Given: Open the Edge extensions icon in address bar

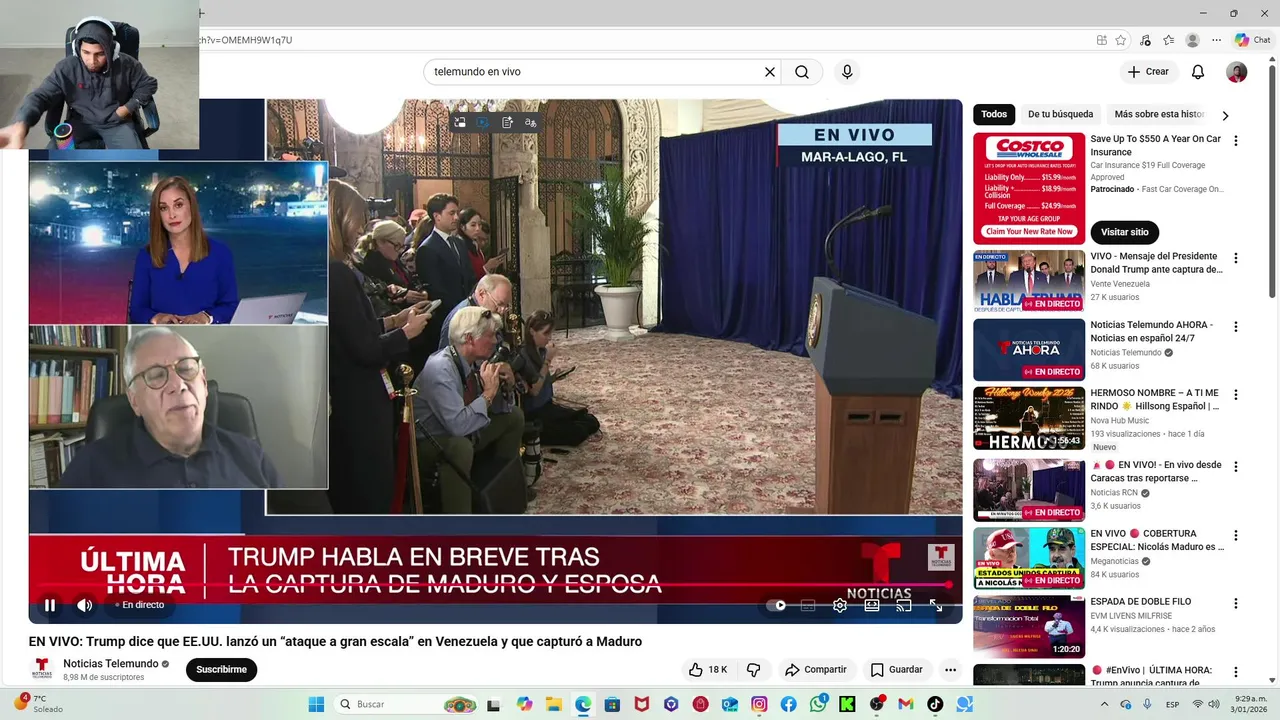Looking at the screenshot, I should 1101,40.
